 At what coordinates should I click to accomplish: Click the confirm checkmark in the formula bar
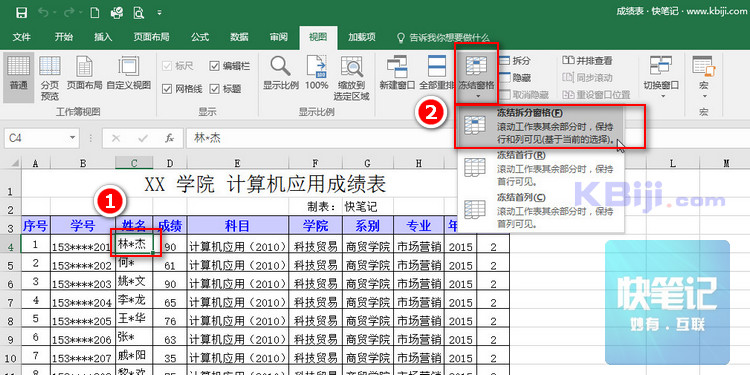click(143, 138)
